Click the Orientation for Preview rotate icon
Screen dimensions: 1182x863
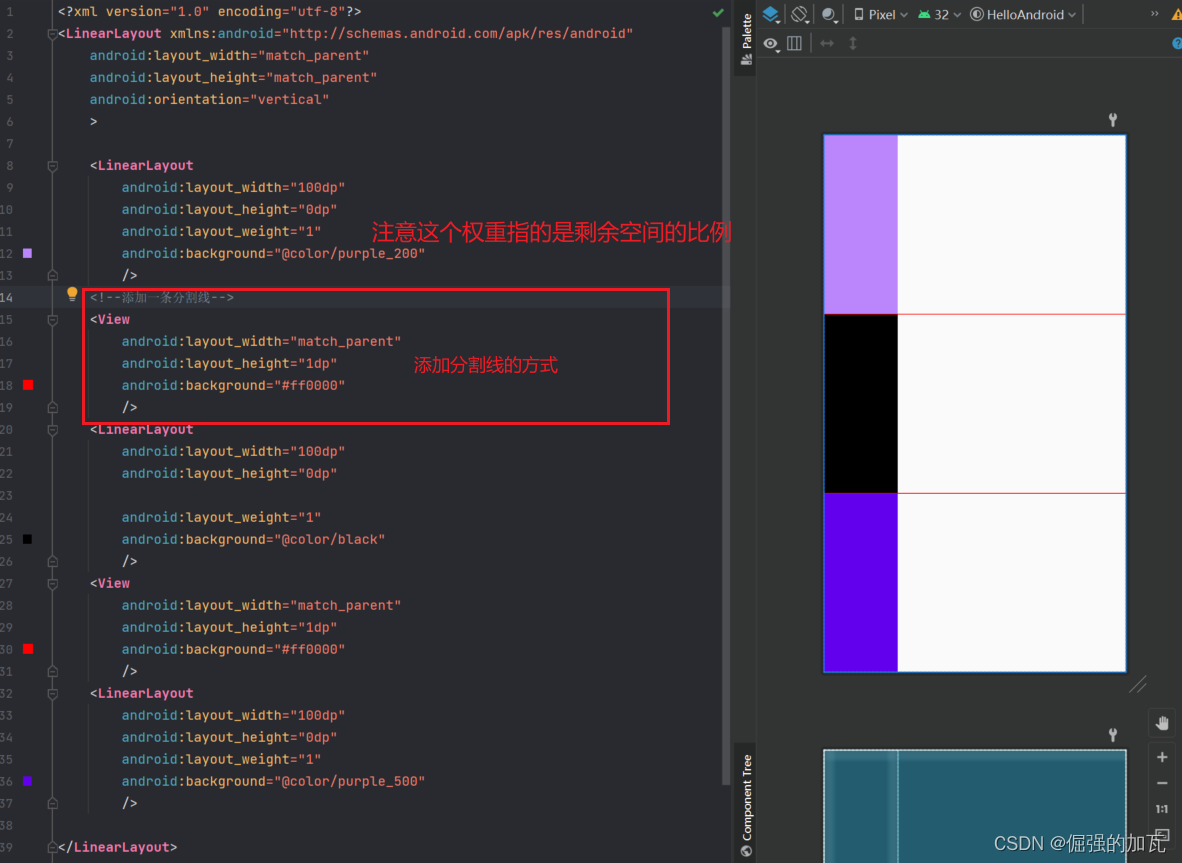tap(800, 14)
